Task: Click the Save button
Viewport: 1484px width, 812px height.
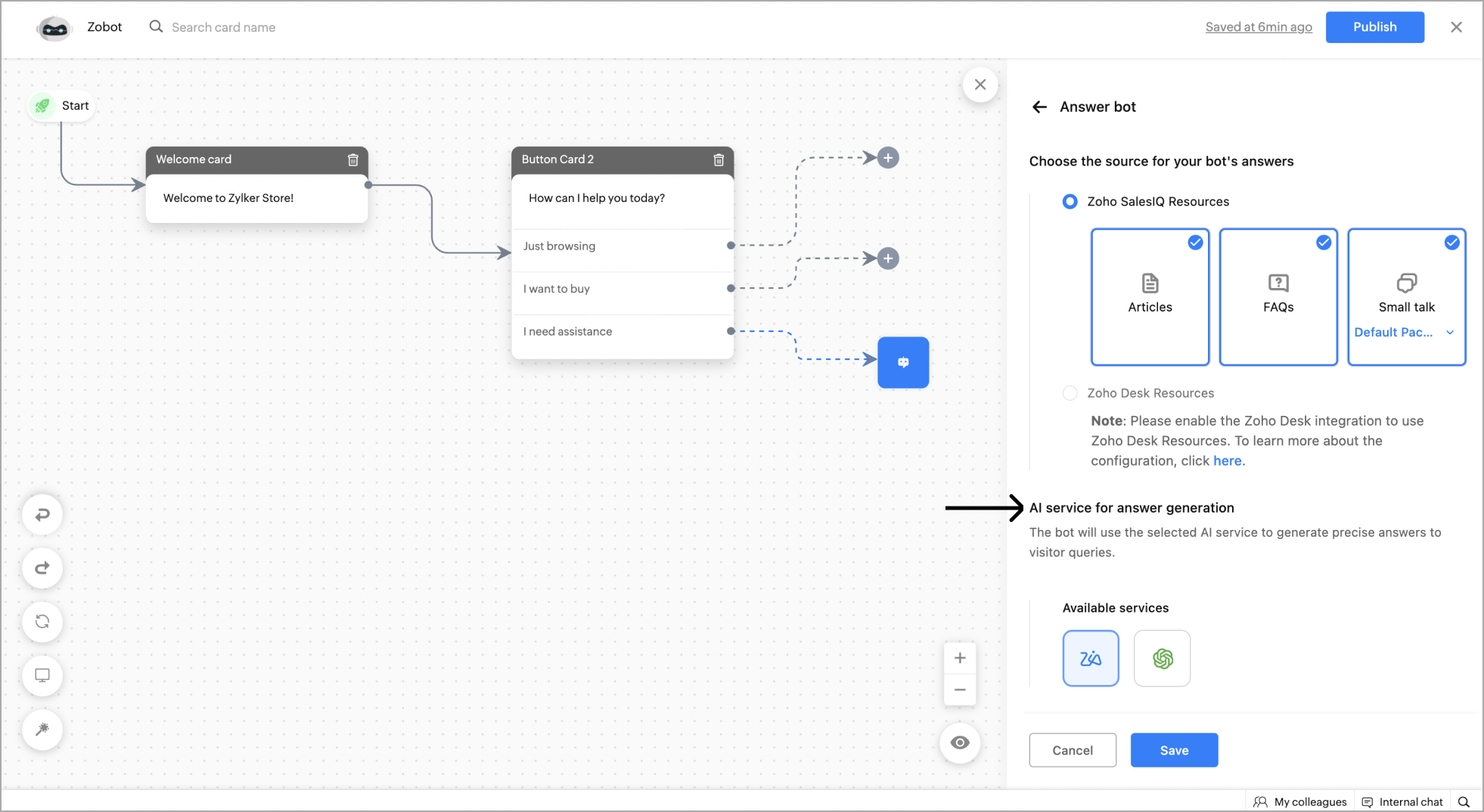Action: (1174, 750)
